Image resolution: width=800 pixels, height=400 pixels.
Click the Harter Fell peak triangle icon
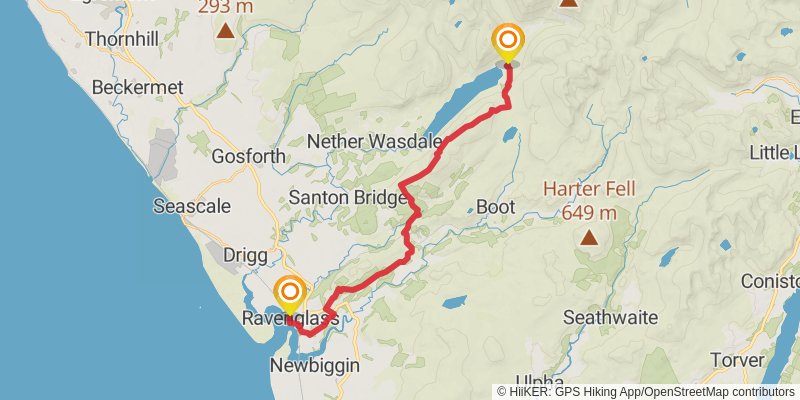pos(589,237)
